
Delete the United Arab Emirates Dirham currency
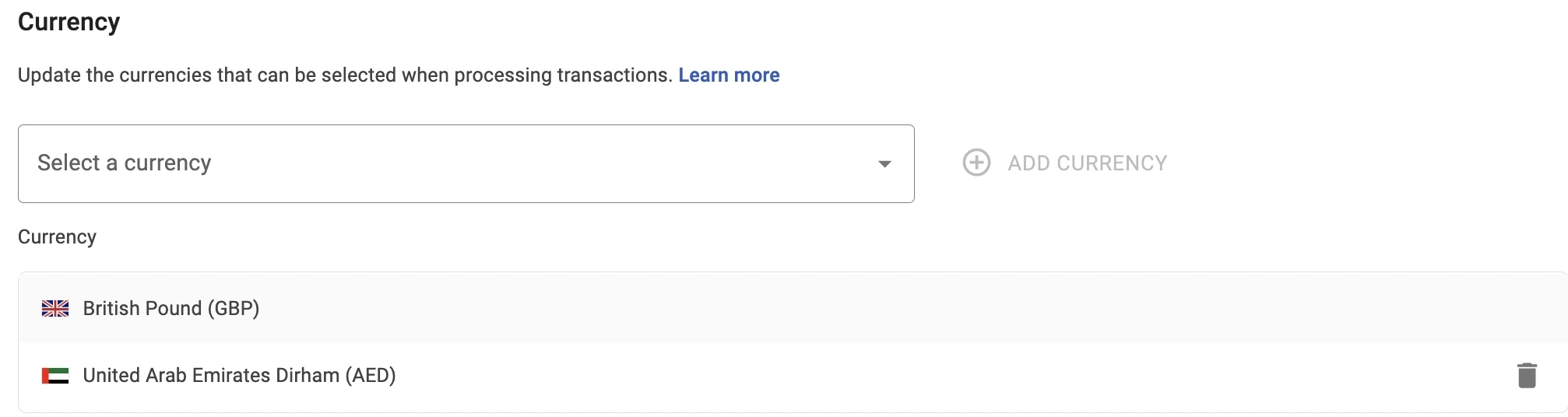pos(1527,375)
